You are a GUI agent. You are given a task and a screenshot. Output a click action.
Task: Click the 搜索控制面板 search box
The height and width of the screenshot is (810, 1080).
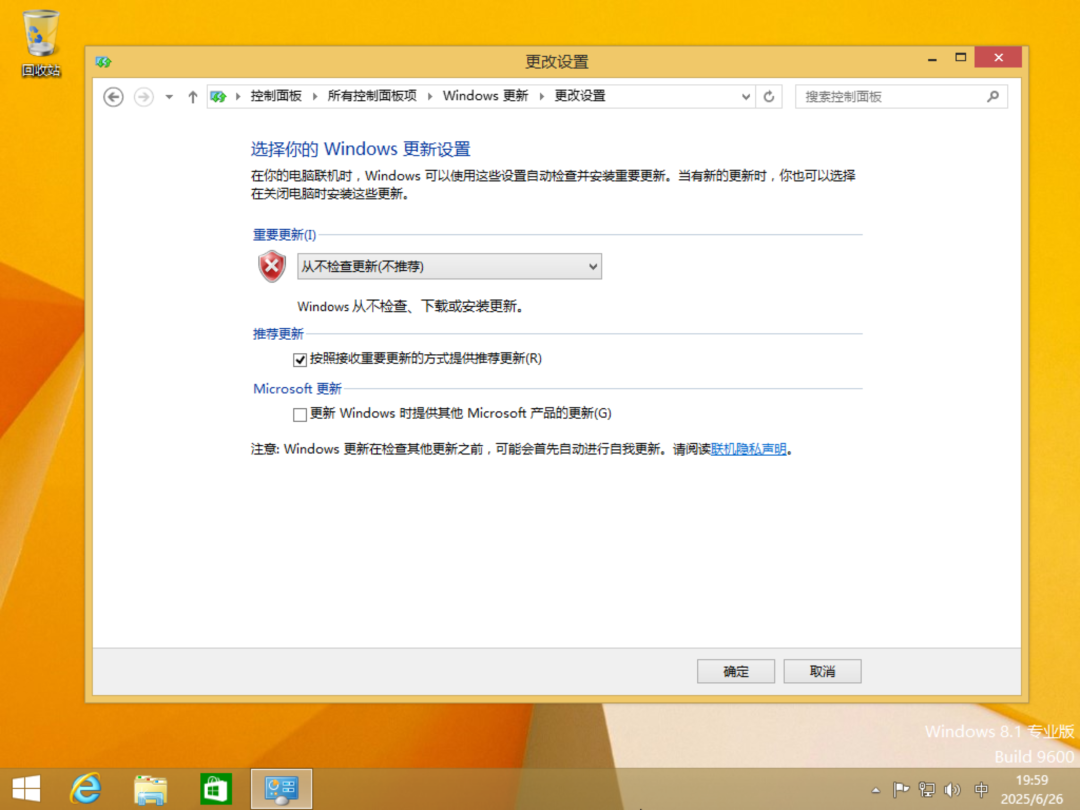[901, 97]
